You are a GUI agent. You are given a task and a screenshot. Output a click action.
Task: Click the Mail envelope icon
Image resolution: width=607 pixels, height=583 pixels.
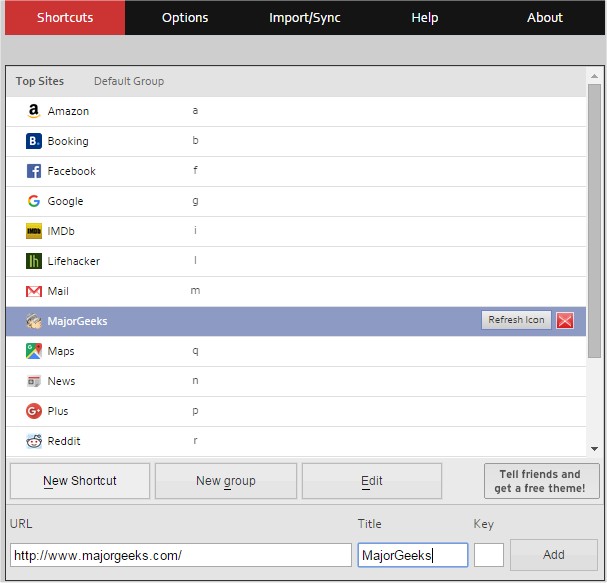[x=34, y=291]
